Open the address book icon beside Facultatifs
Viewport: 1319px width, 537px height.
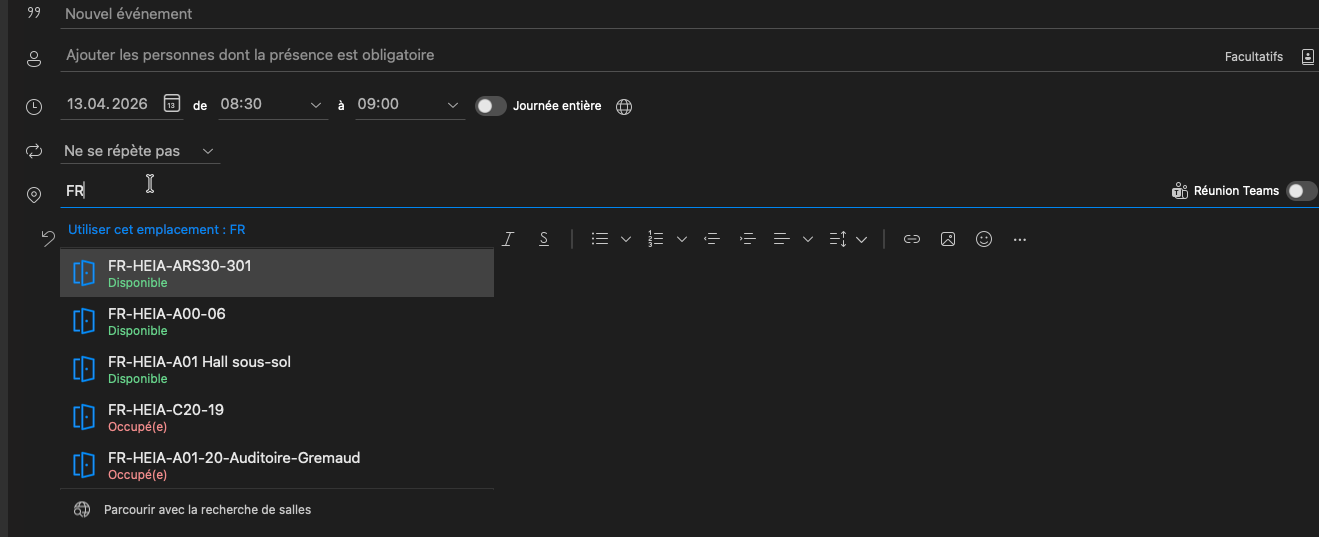pyautogui.click(x=1307, y=57)
